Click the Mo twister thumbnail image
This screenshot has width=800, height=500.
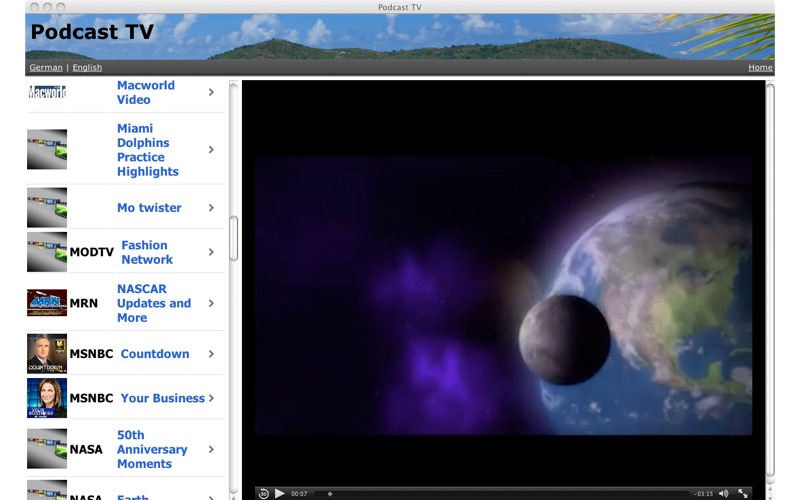point(47,208)
